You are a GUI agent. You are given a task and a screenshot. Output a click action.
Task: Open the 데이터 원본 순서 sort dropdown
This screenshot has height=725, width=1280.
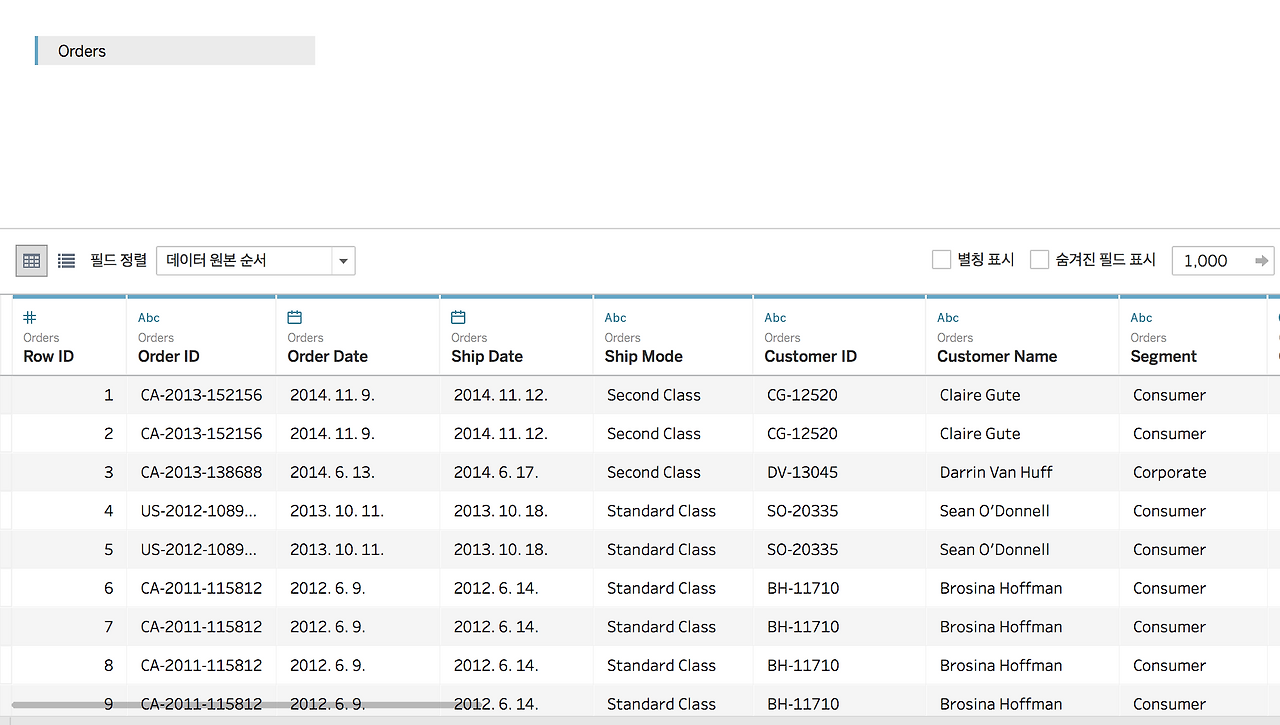[x=256, y=261]
